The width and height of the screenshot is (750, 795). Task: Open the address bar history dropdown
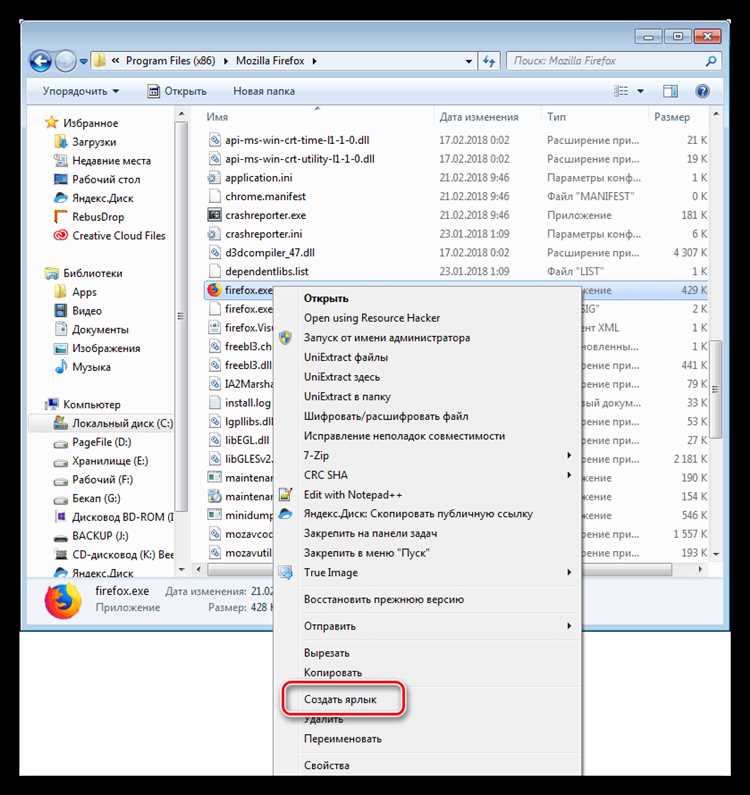click(x=469, y=61)
